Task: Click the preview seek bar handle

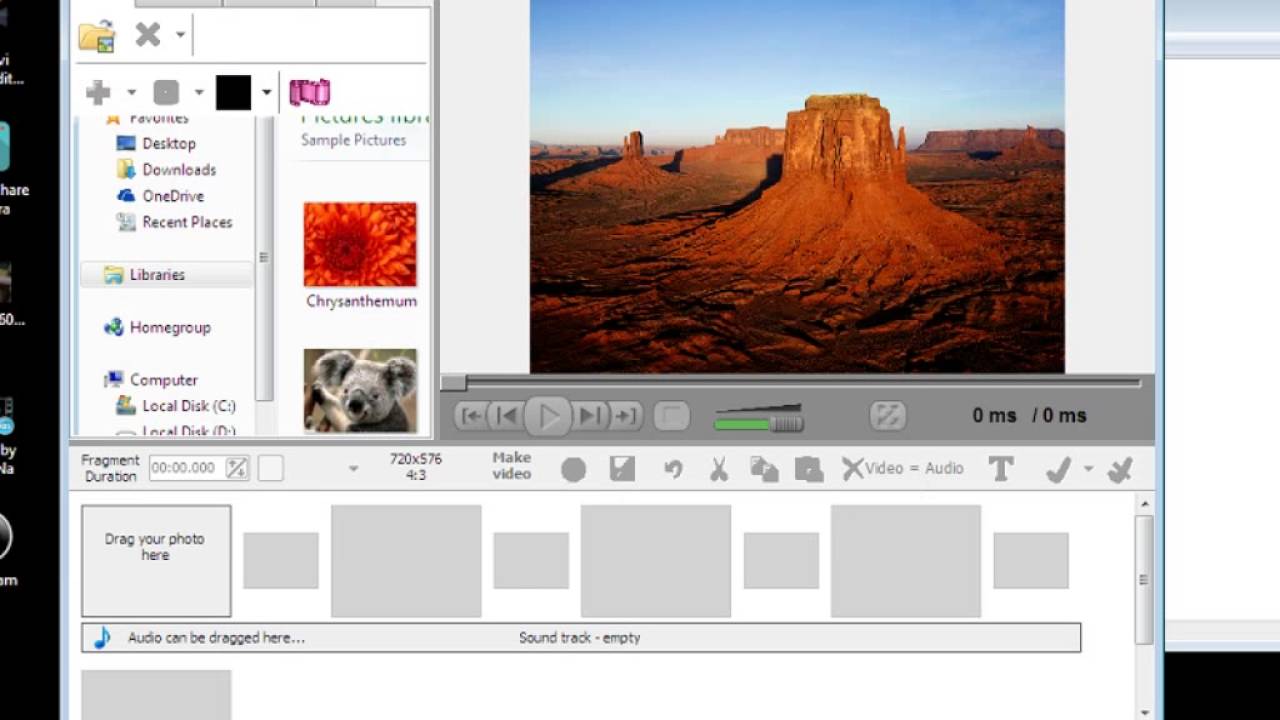Action: click(x=453, y=383)
